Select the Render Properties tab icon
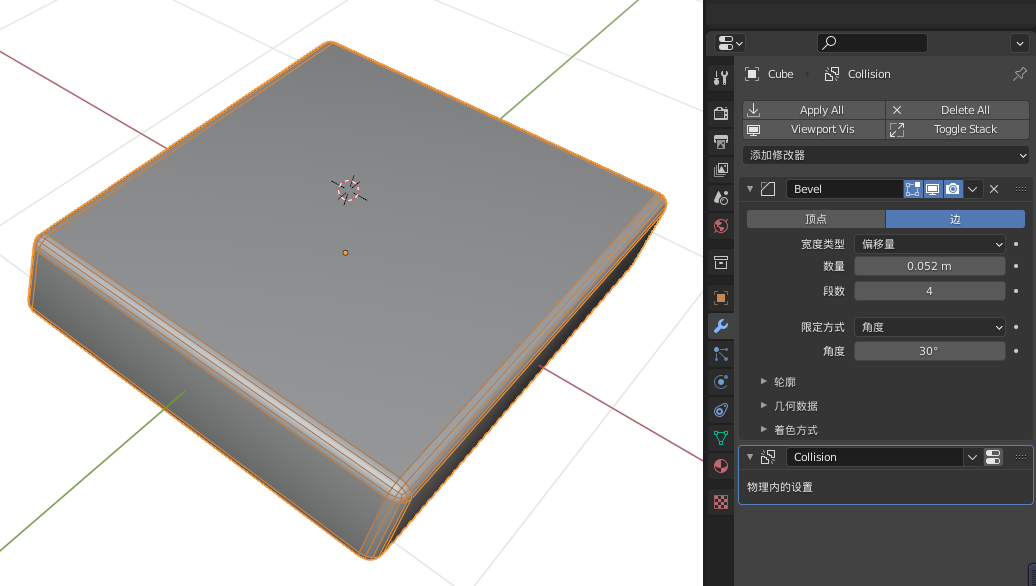The width and height of the screenshot is (1036, 586). coord(720,112)
